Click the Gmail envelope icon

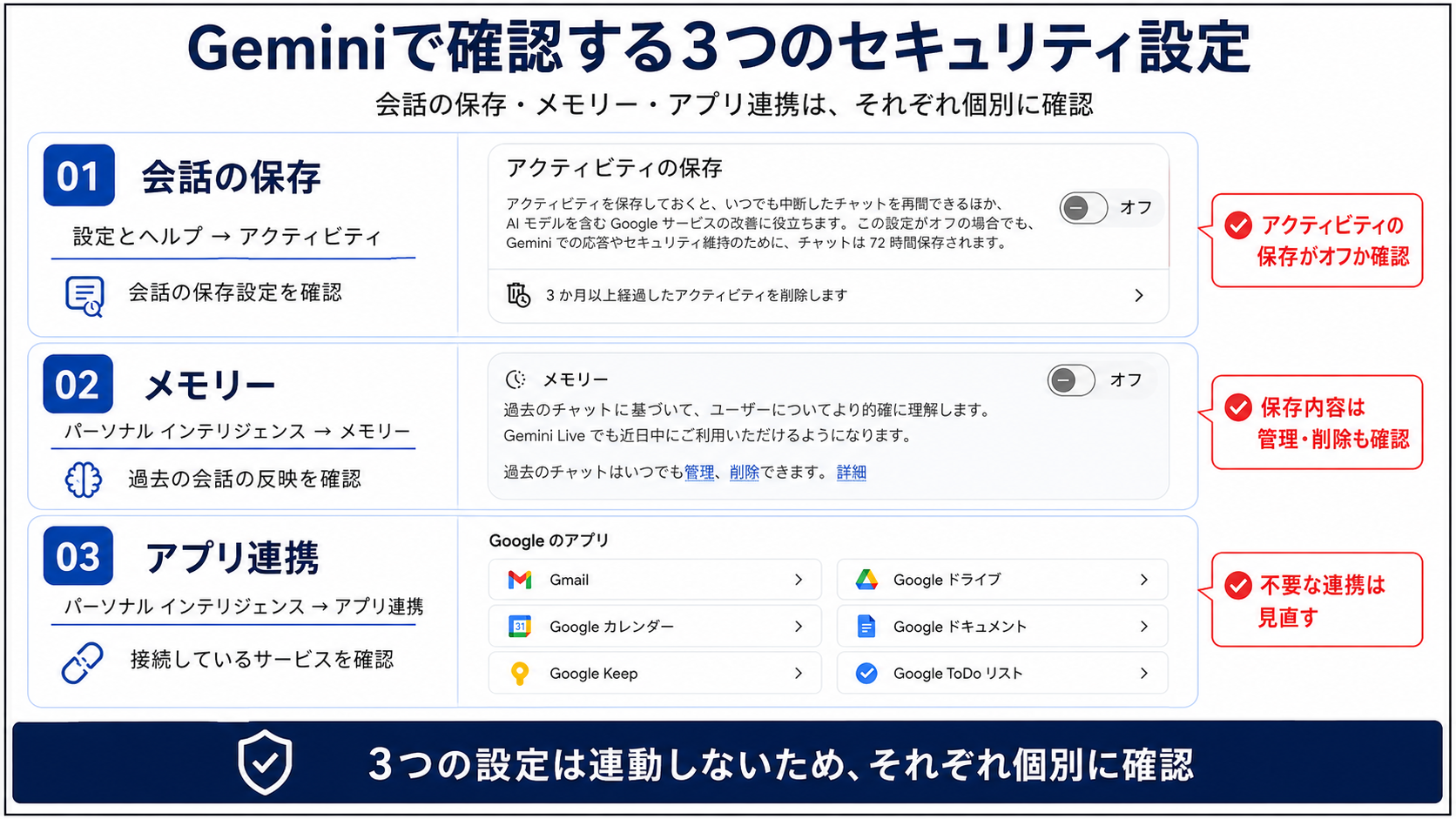(520, 580)
